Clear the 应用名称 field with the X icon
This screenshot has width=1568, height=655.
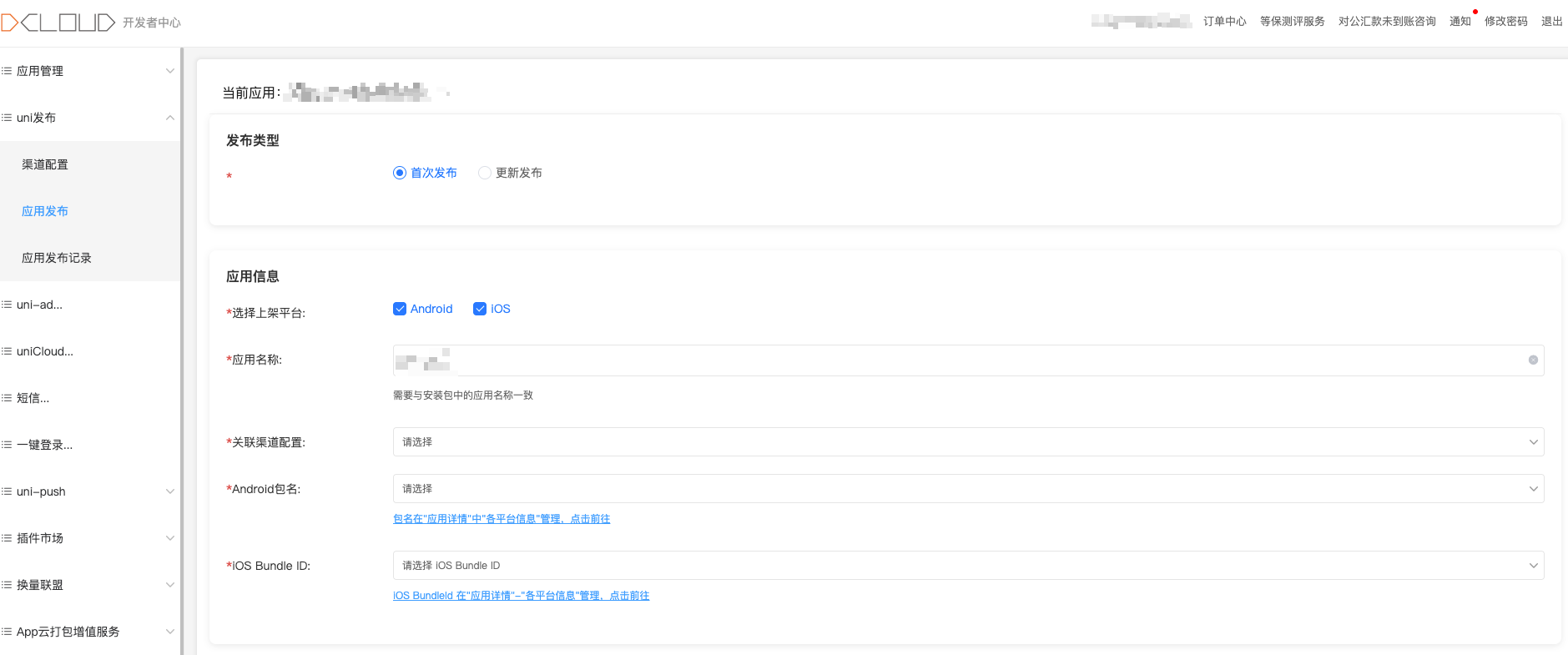(1533, 360)
